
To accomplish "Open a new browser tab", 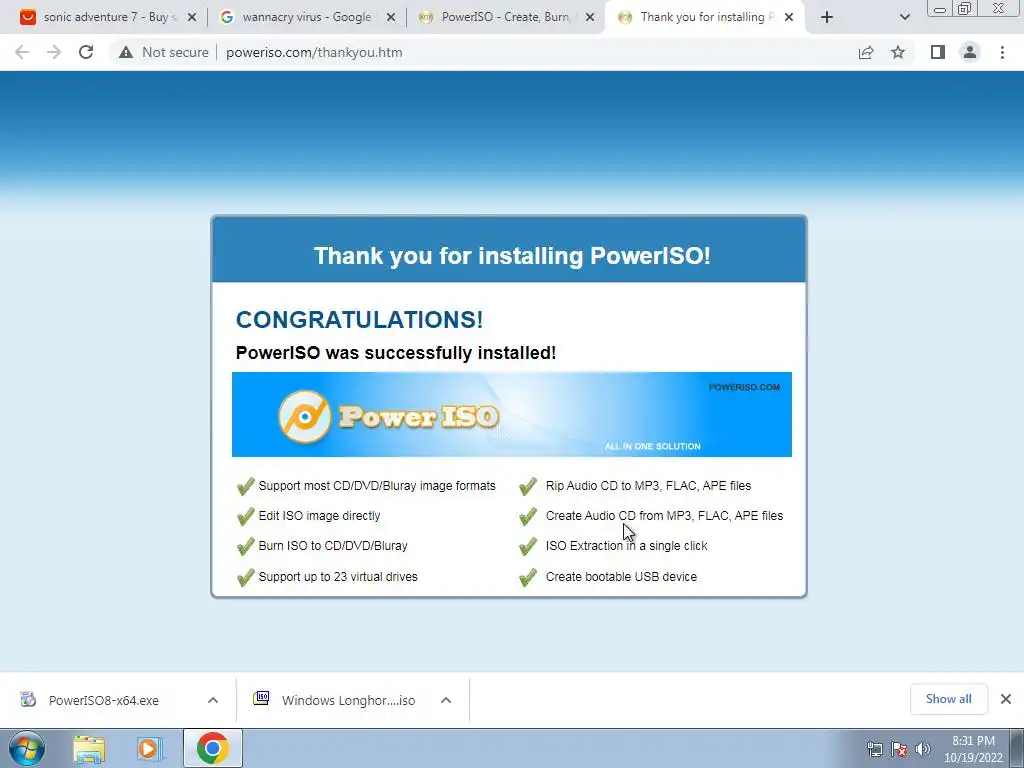I will [827, 18].
